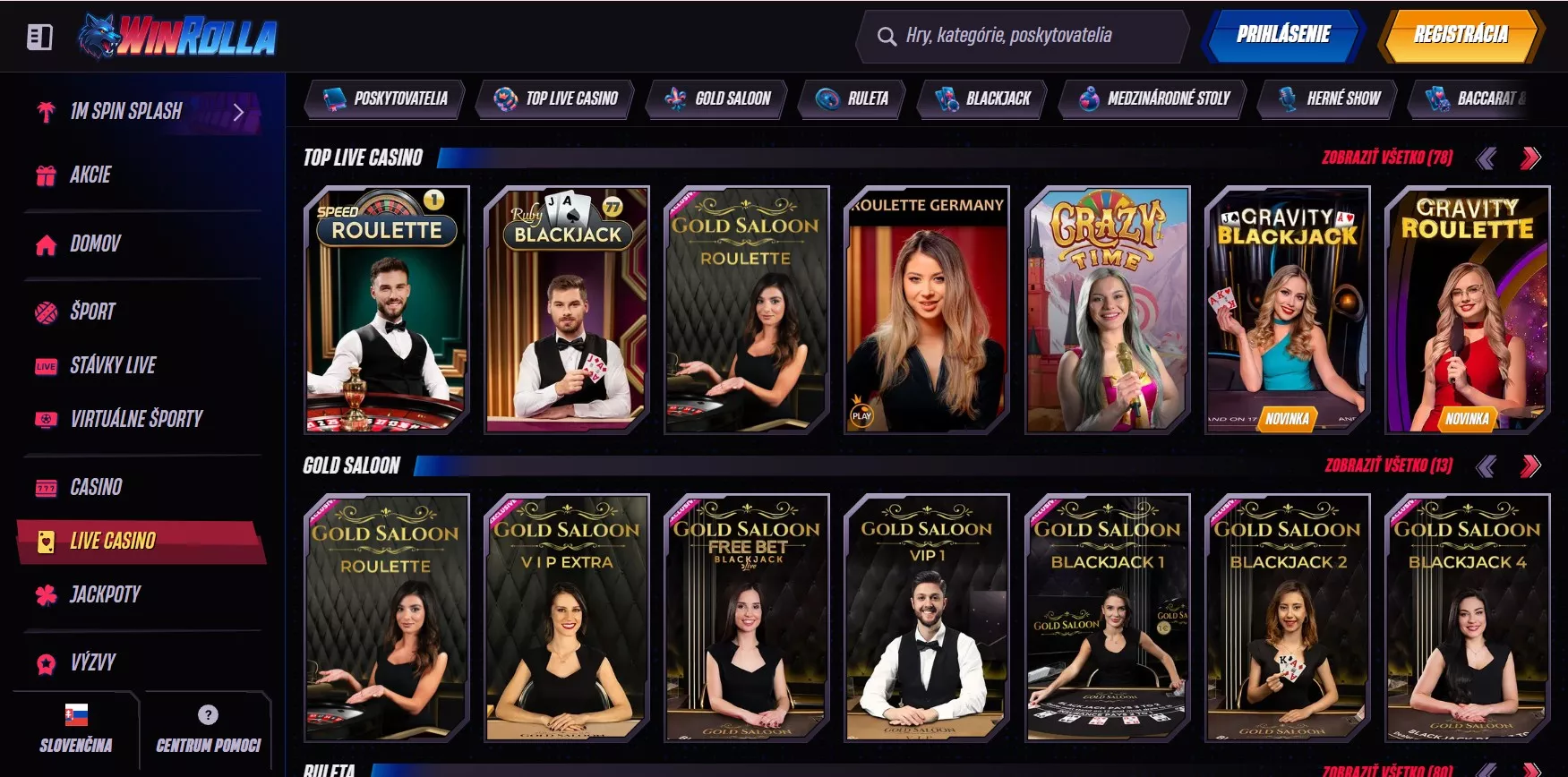
Task: Select the Blackjack category tab
Action: click(982, 98)
